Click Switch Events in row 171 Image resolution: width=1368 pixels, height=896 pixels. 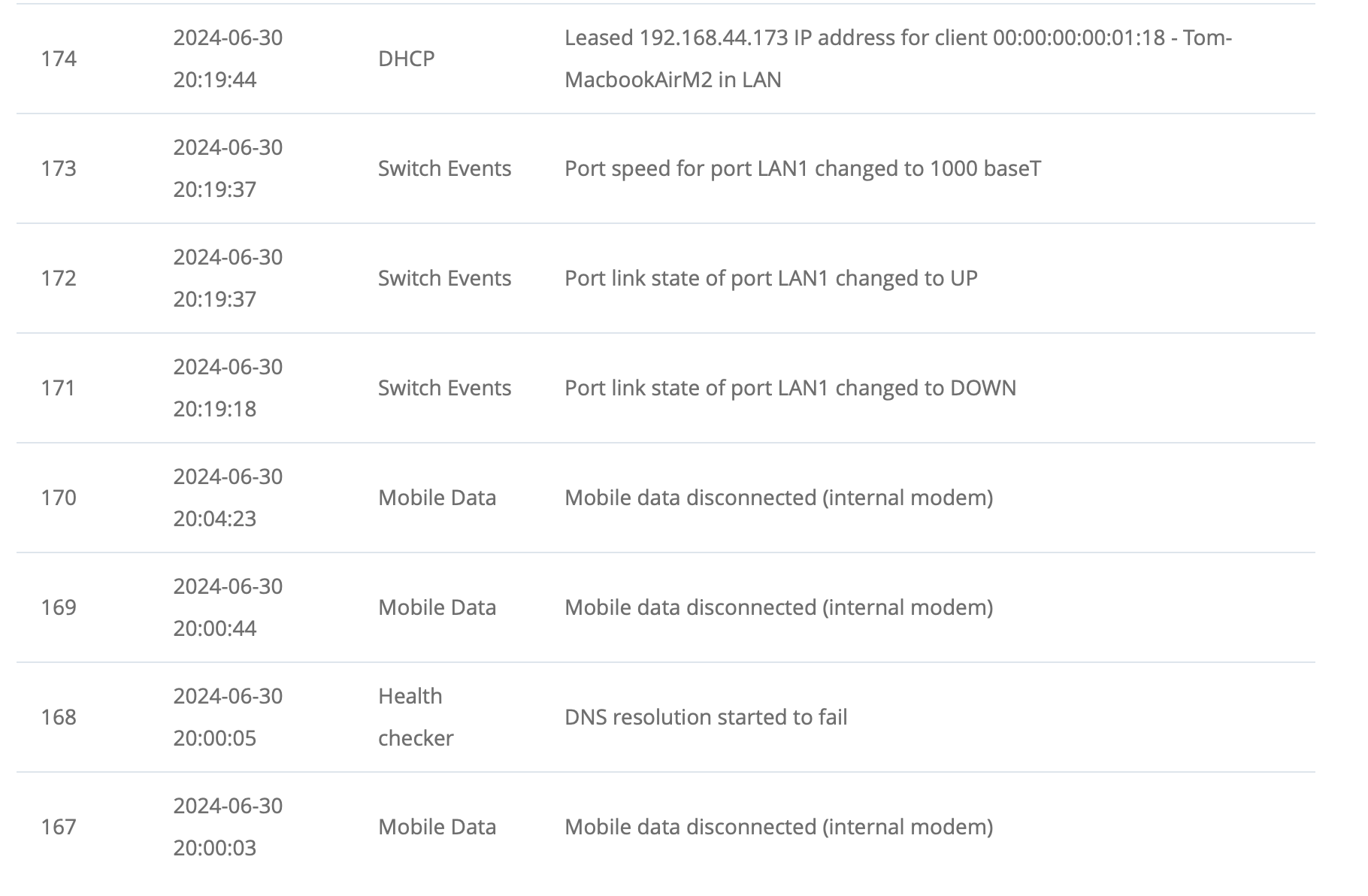444,388
